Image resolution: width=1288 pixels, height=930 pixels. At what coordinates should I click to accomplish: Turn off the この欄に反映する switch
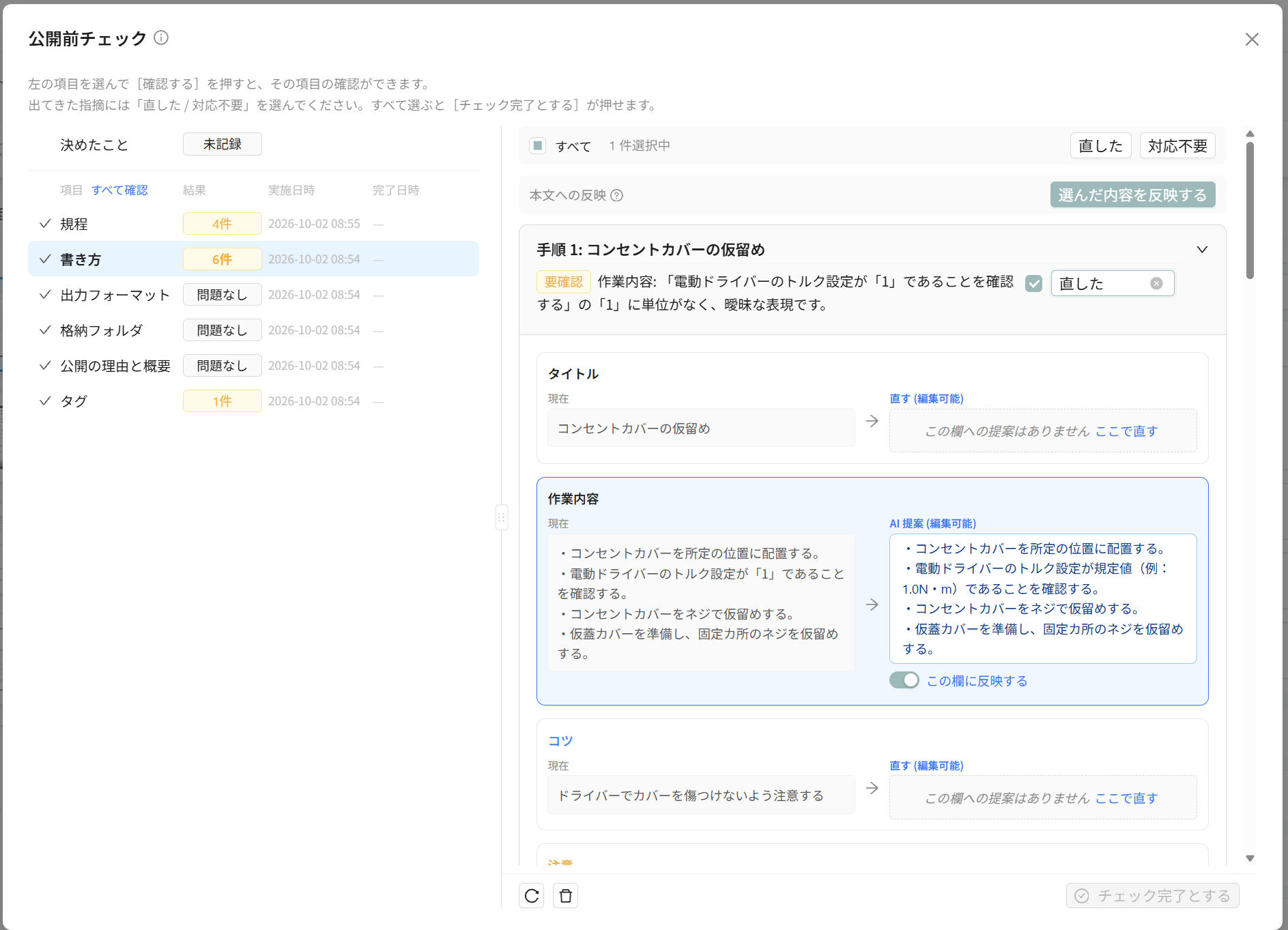point(904,680)
